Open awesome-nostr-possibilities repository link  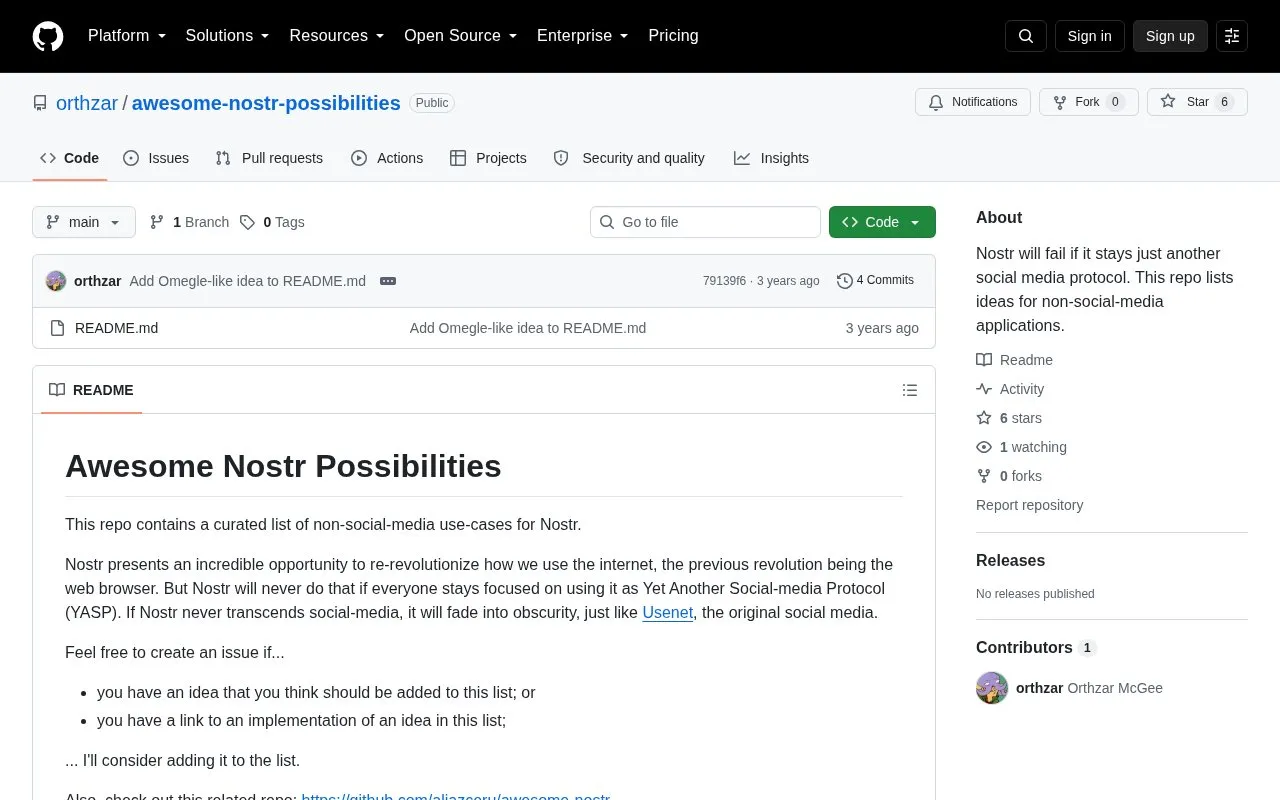click(266, 103)
